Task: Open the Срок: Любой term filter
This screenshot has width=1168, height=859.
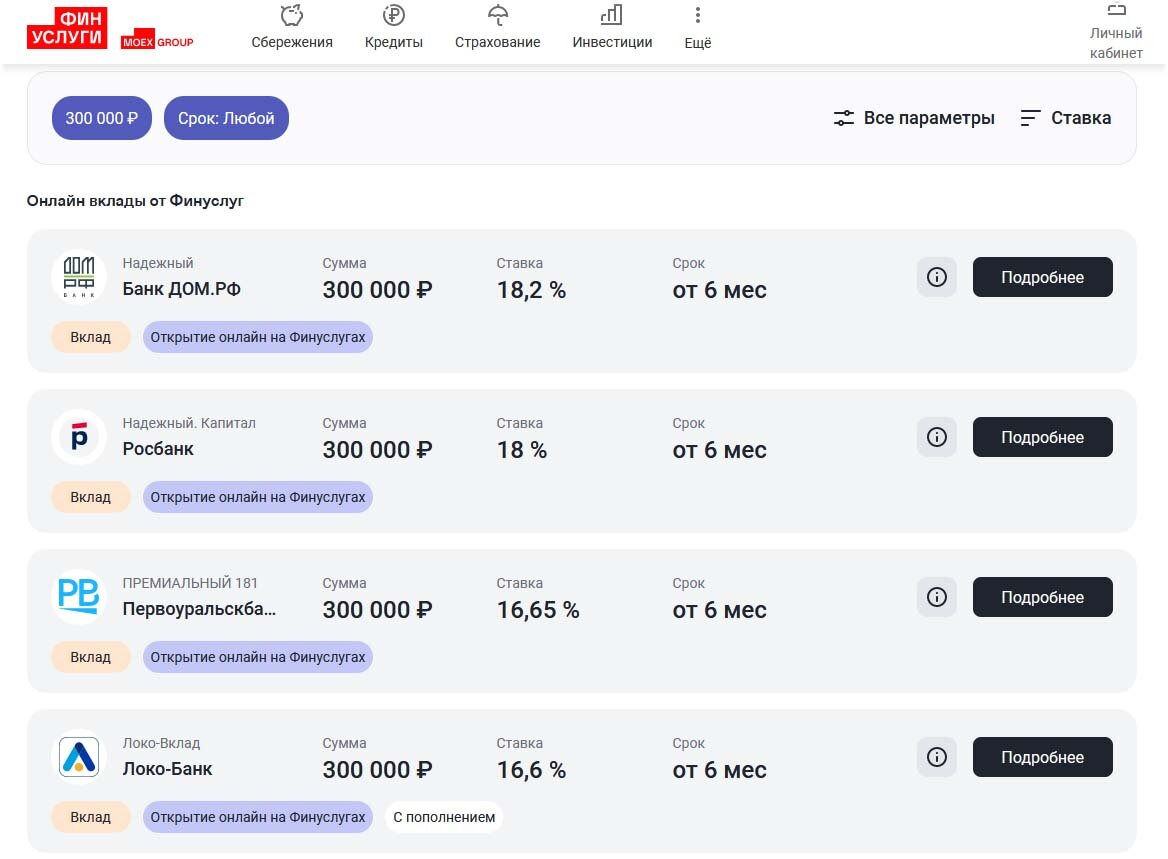Action: (x=226, y=118)
